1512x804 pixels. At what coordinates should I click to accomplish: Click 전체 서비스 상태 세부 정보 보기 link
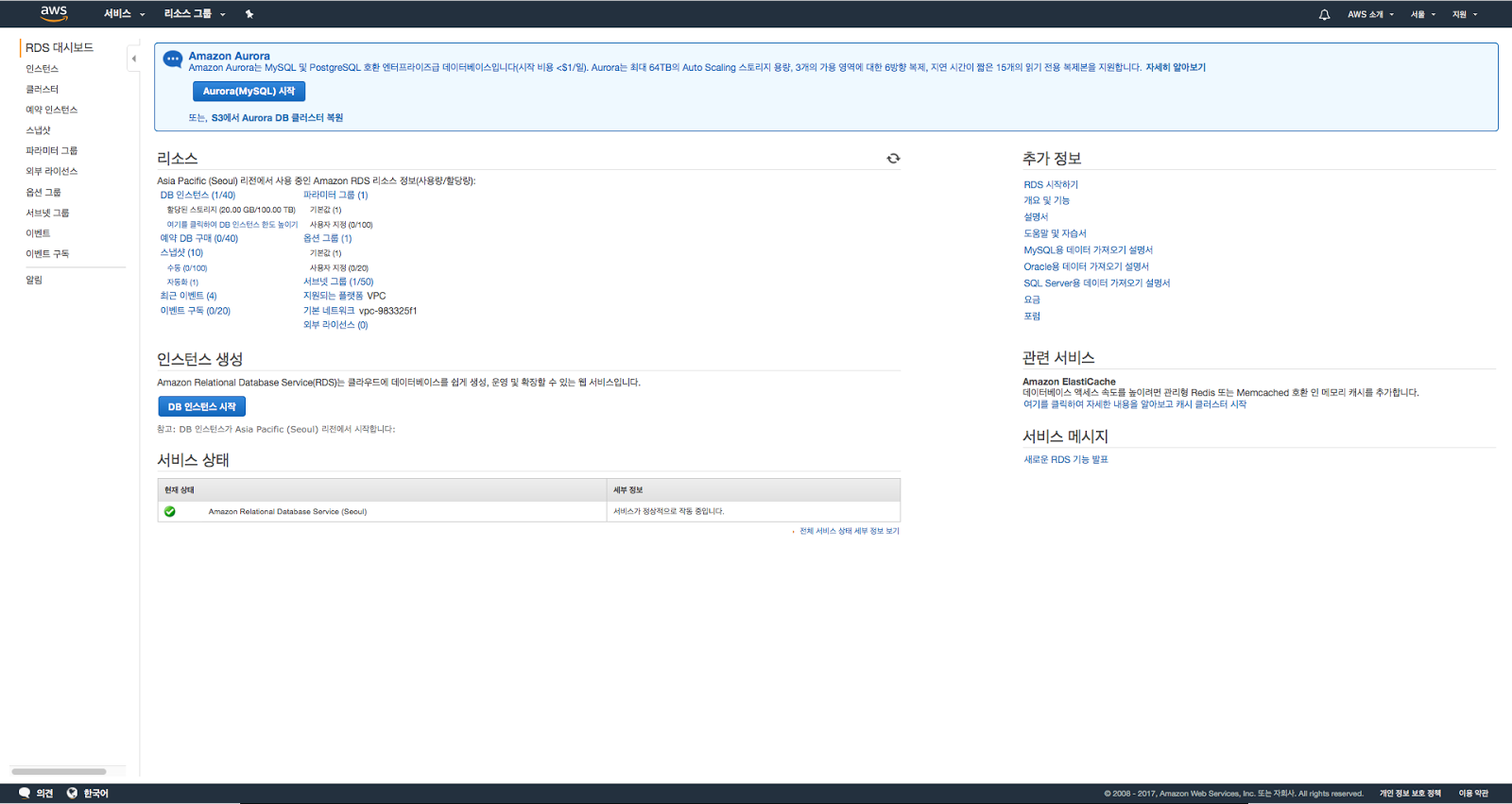pyautogui.click(x=850, y=531)
